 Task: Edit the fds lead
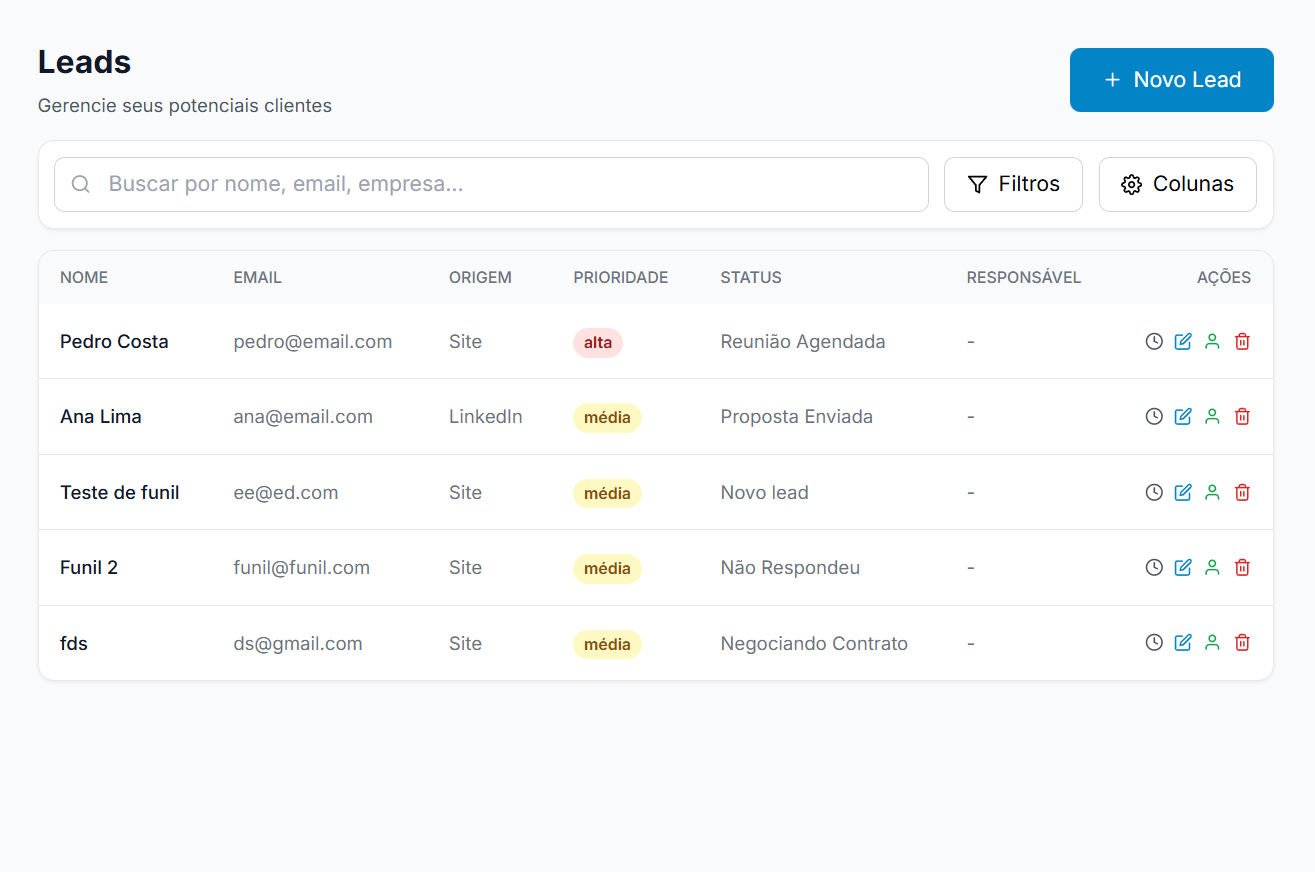point(1183,642)
